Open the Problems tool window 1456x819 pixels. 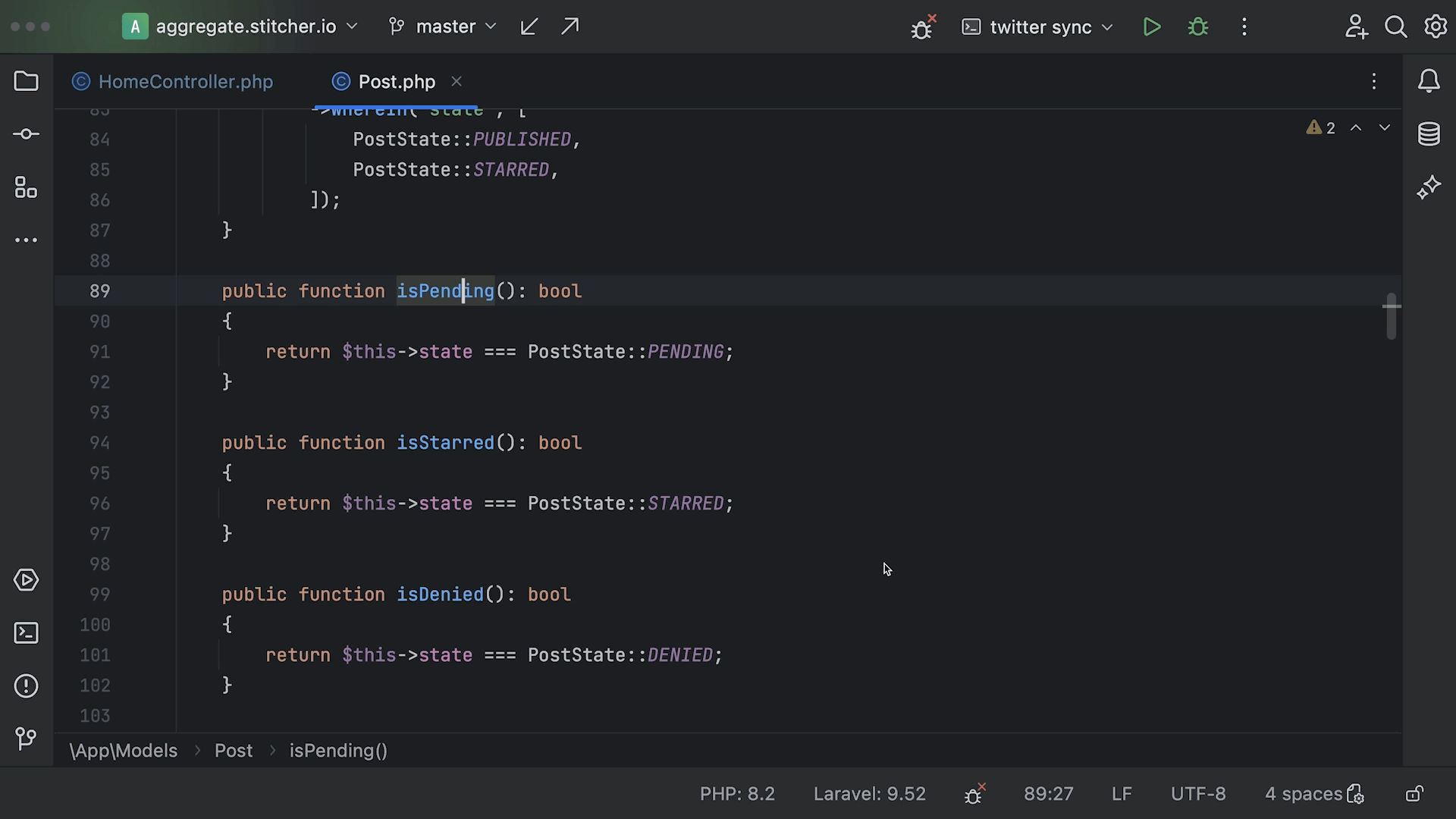(x=26, y=686)
